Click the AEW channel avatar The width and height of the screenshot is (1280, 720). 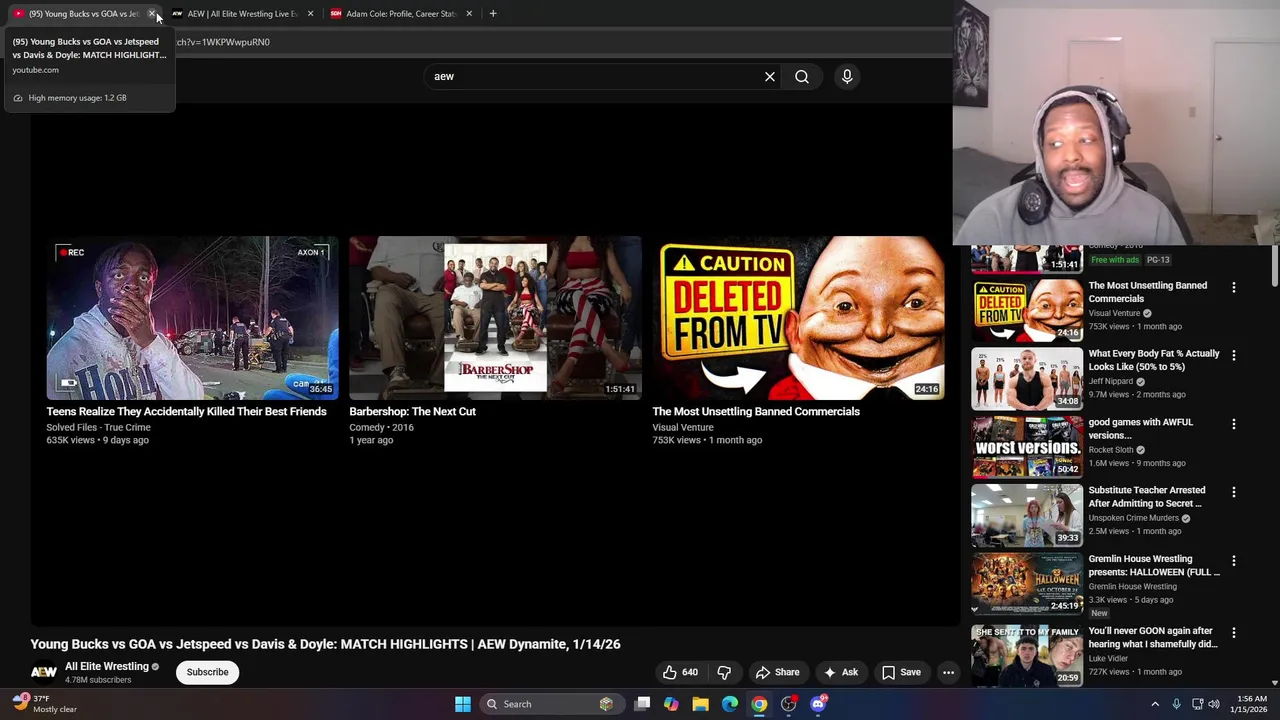coord(44,672)
